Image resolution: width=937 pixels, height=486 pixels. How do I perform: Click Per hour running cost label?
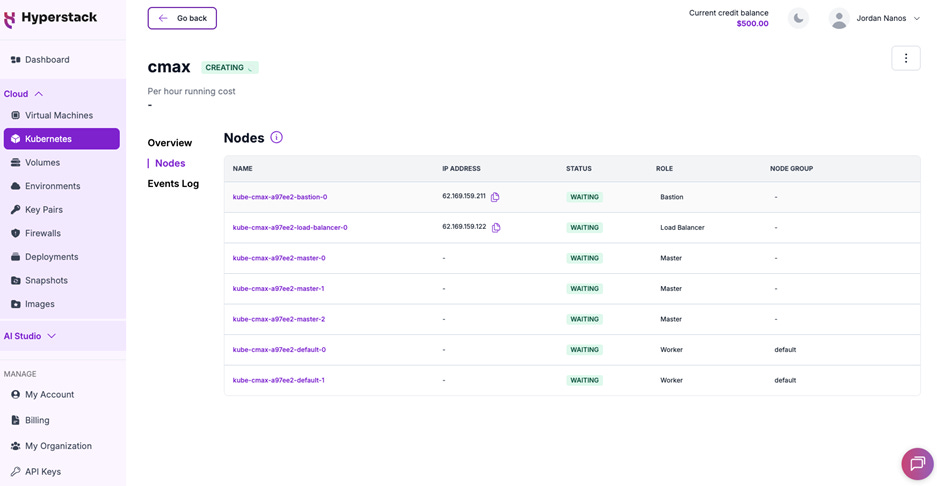pyautogui.click(x=191, y=91)
